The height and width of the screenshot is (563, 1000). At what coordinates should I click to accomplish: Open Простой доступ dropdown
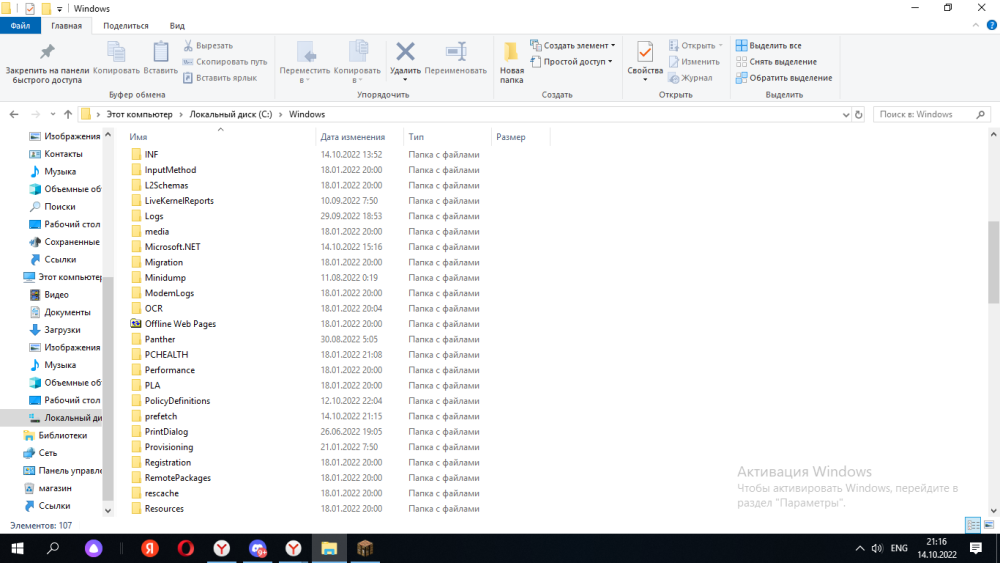[x=571, y=62]
